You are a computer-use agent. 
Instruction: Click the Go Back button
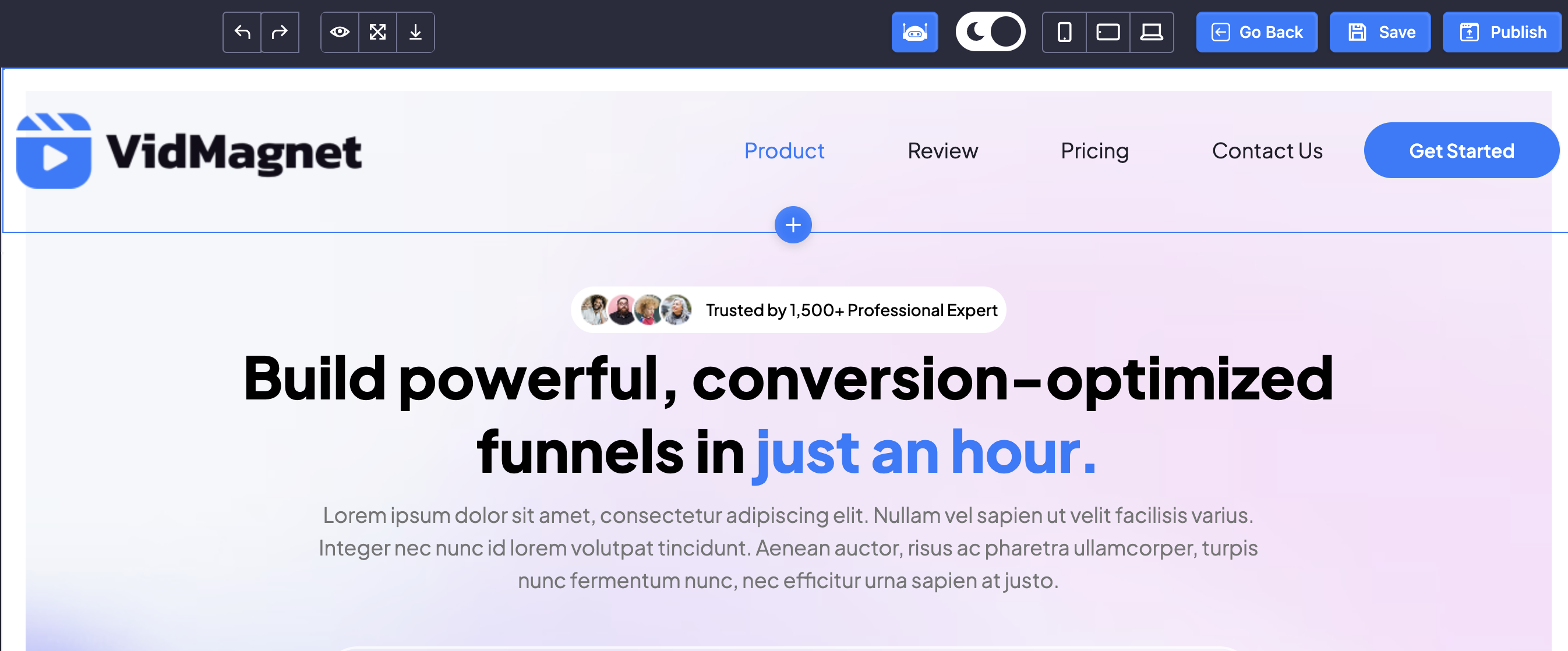coord(1256,32)
